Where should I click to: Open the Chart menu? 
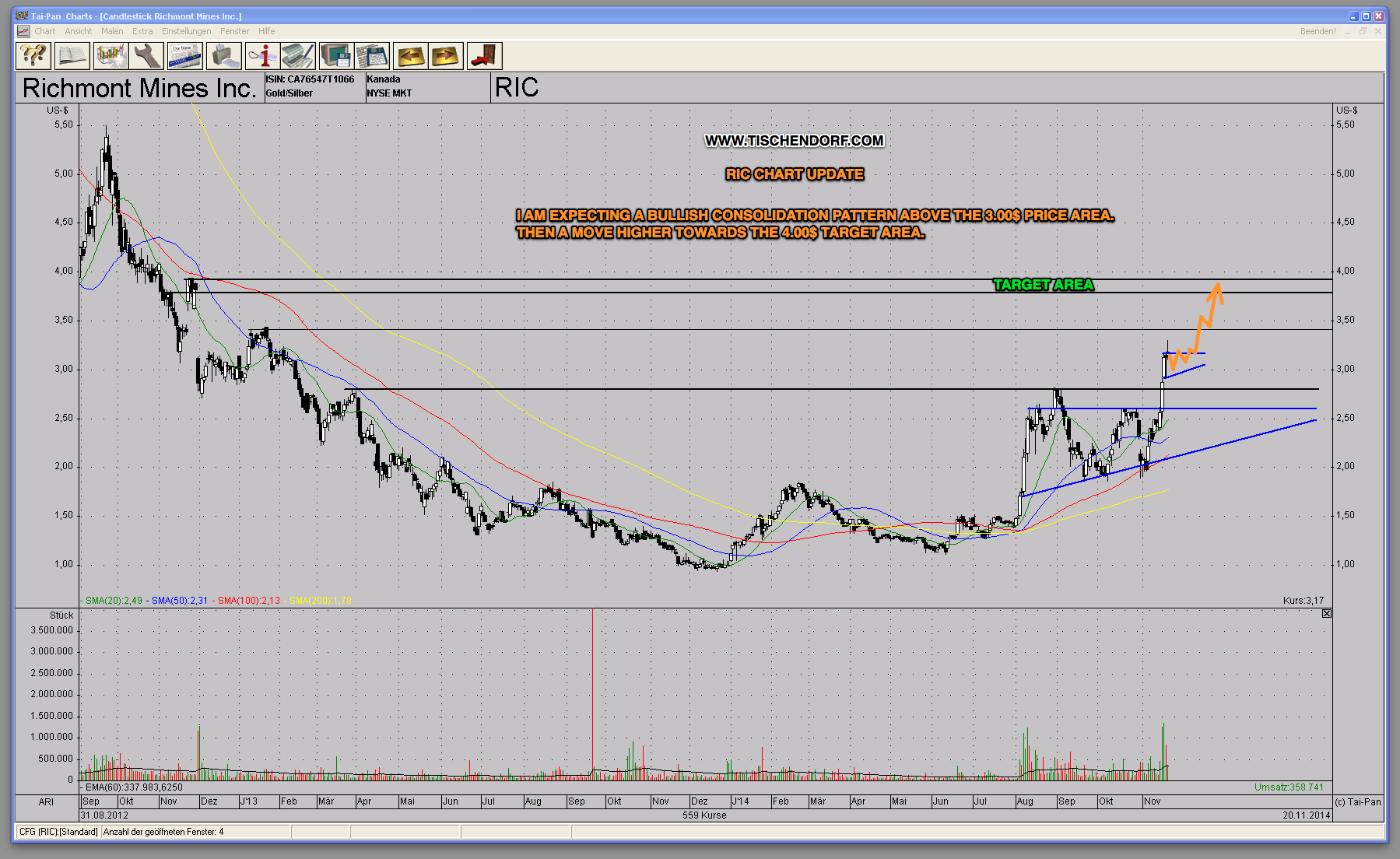click(44, 31)
